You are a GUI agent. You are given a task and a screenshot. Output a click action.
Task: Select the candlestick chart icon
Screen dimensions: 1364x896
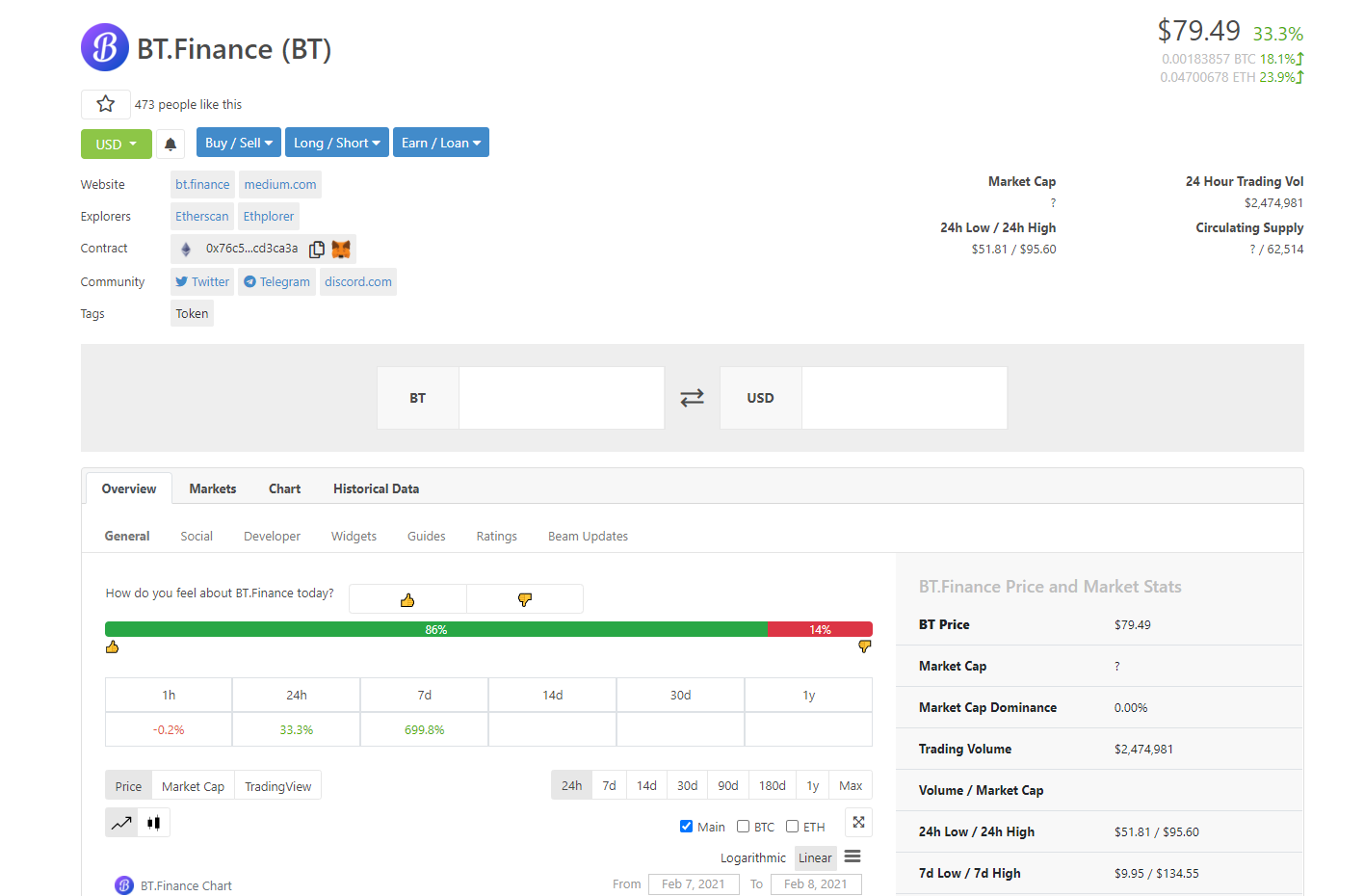154,823
